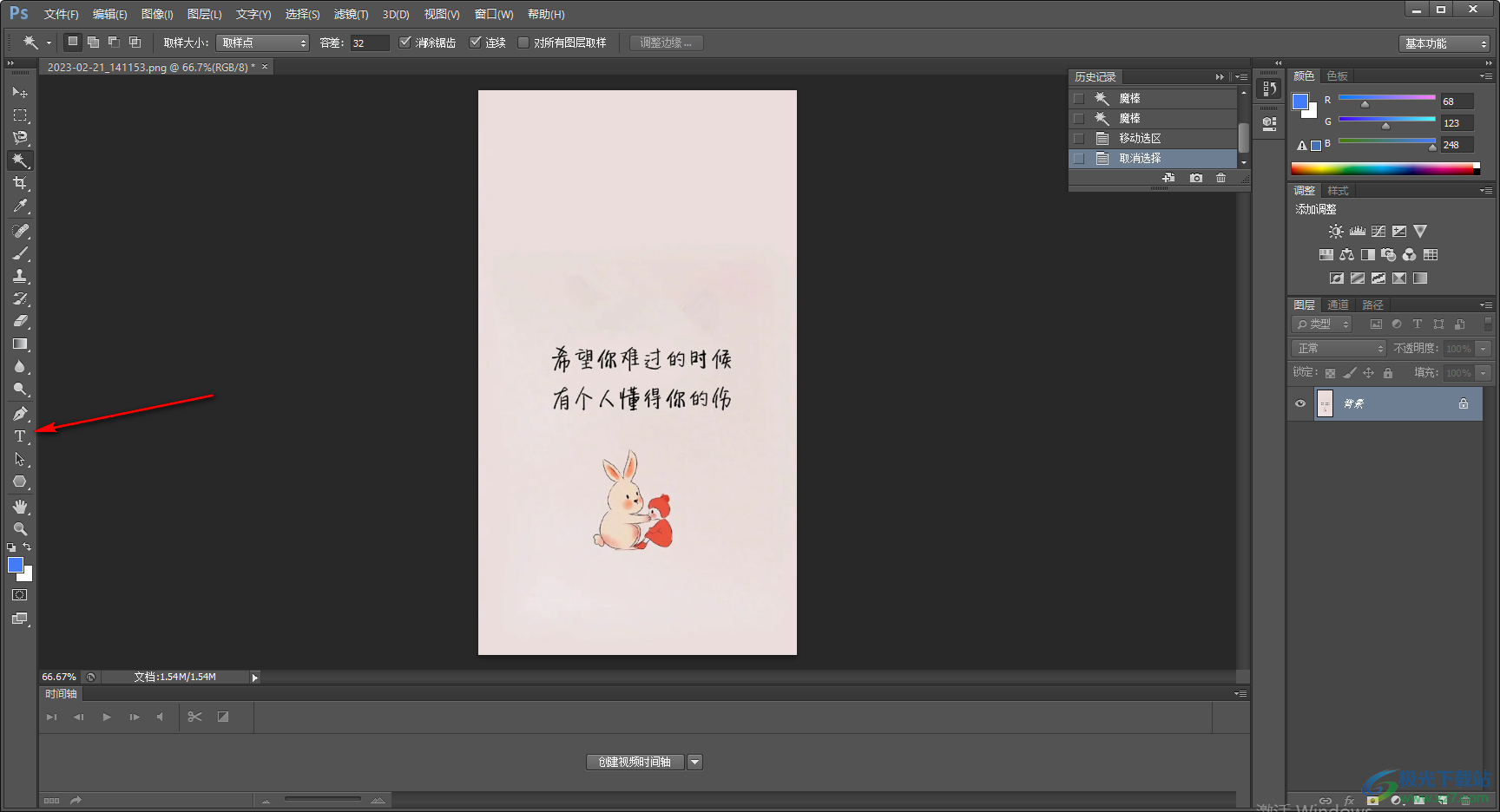Select the Magic Wand tool in toolbox
The width and height of the screenshot is (1500, 812).
click(20, 160)
